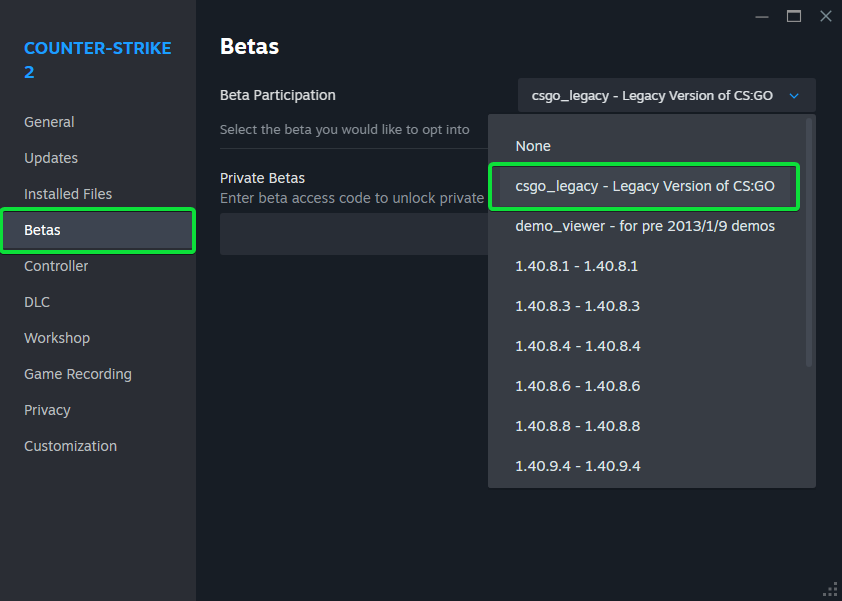Screen dimensions: 842x601
Task: Open the General settings tab
Action: [49, 122]
